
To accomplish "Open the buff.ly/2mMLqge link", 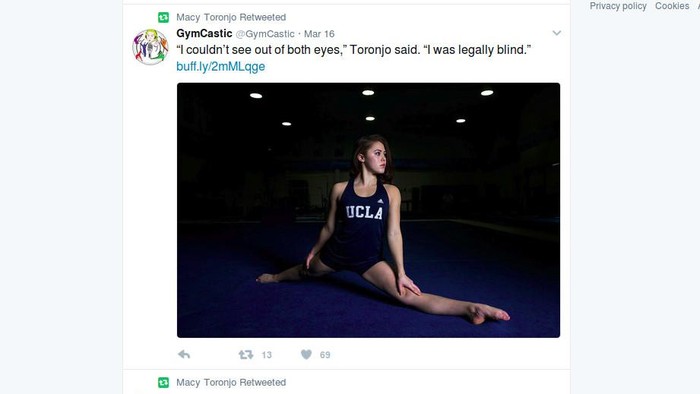I will click(x=221, y=66).
